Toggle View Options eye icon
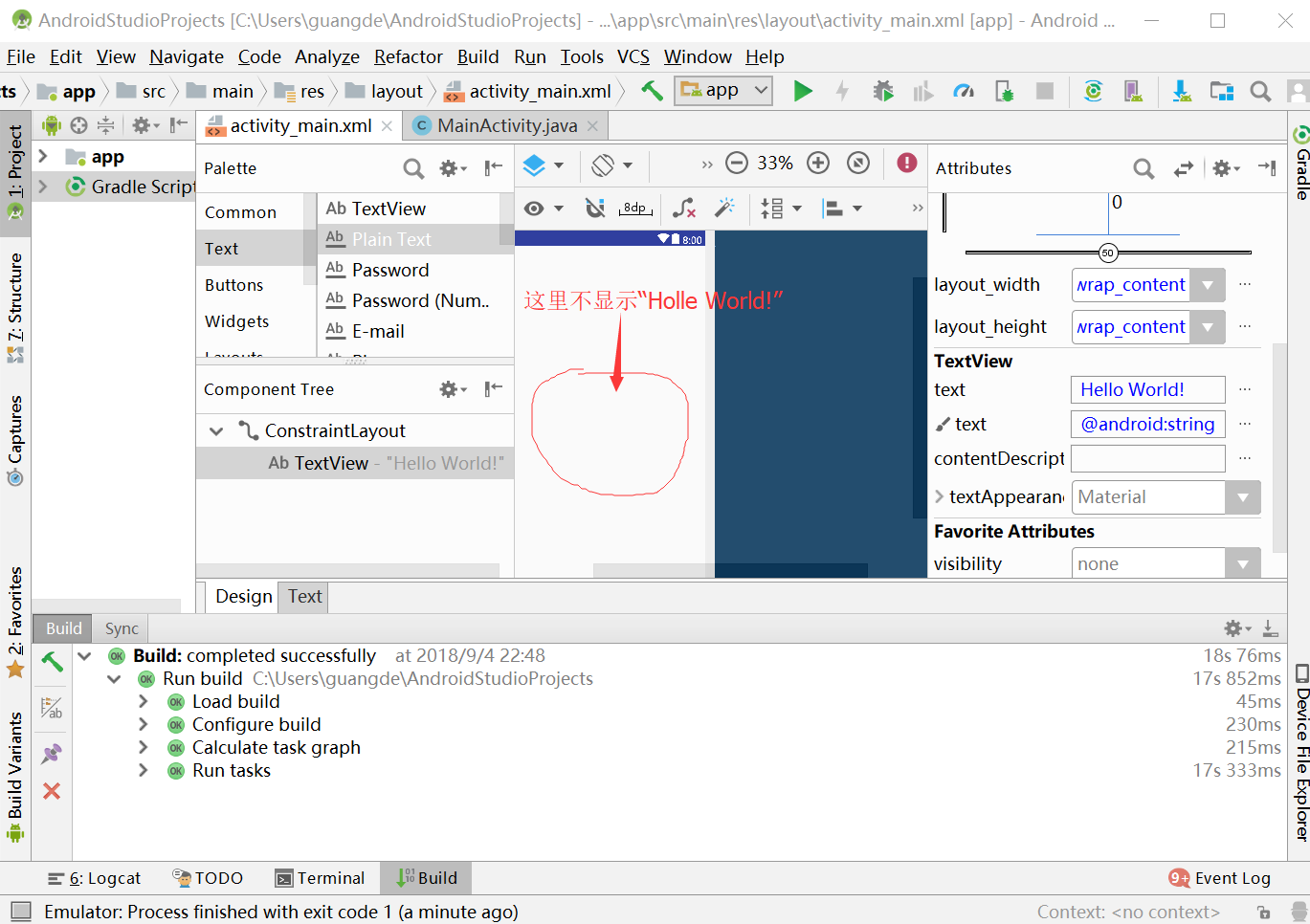1310x924 pixels. [544, 208]
